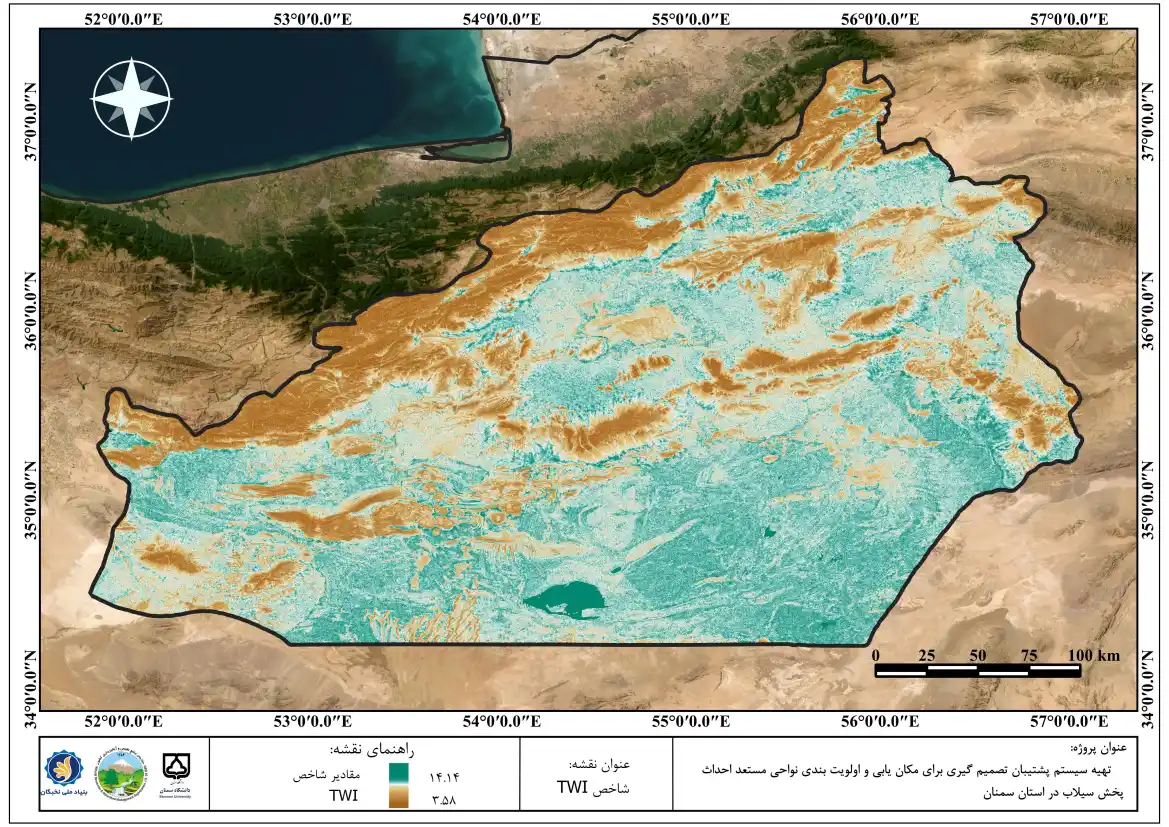
Task: Click the 36°0'0.0"N label on the right border
Action: coord(1148,312)
